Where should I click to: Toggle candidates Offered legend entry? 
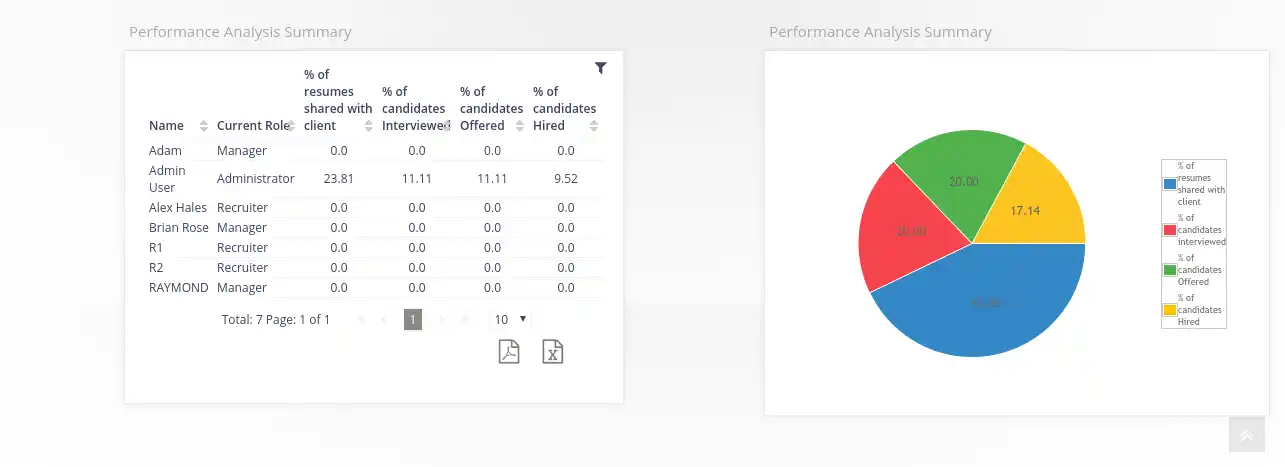[x=1194, y=270]
